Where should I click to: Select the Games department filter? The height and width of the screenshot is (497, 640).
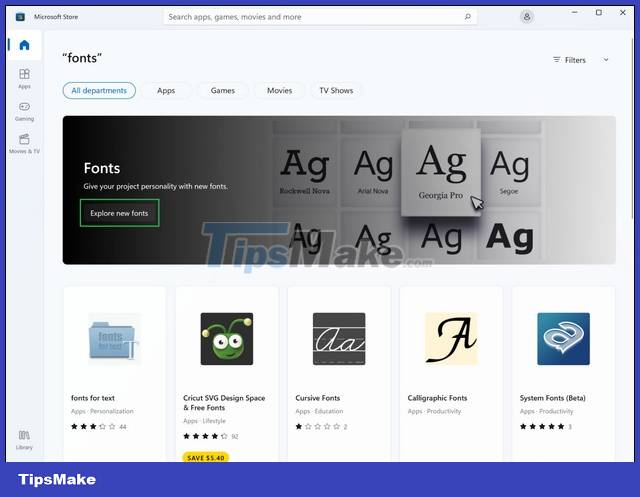click(223, 91)
